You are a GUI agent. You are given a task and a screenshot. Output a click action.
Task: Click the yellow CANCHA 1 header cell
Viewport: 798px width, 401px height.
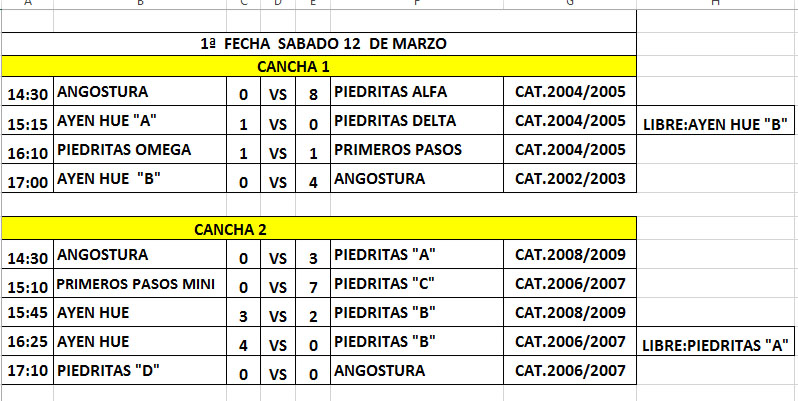319,66
